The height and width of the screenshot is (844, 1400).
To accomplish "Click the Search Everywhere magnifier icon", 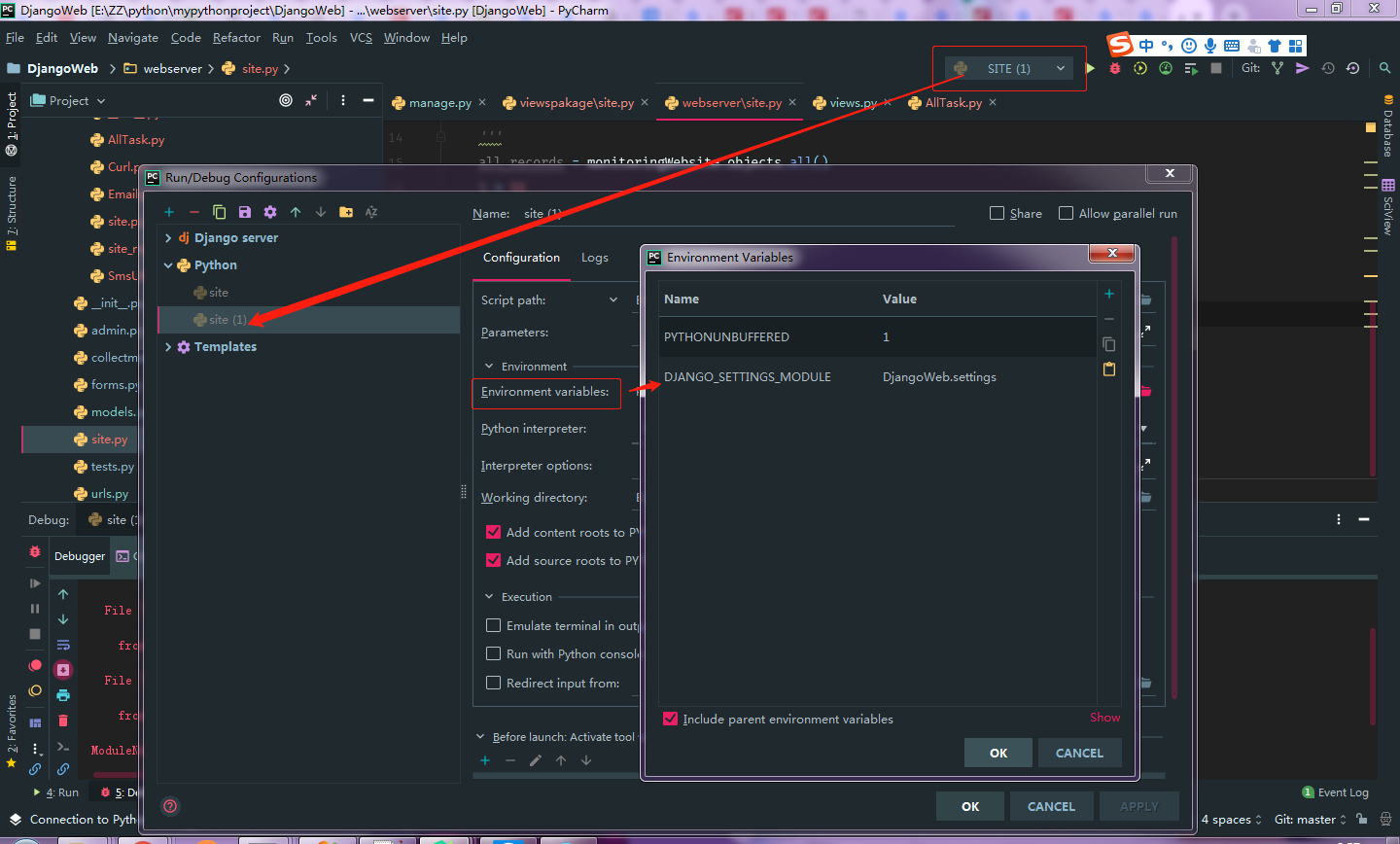I will [x=1384, y=68].
